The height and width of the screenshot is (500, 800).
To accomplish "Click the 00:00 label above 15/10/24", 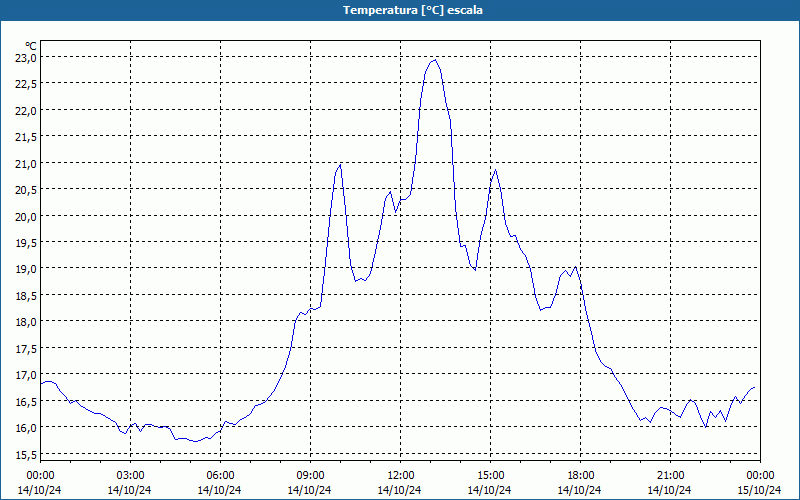I will 760,476.
